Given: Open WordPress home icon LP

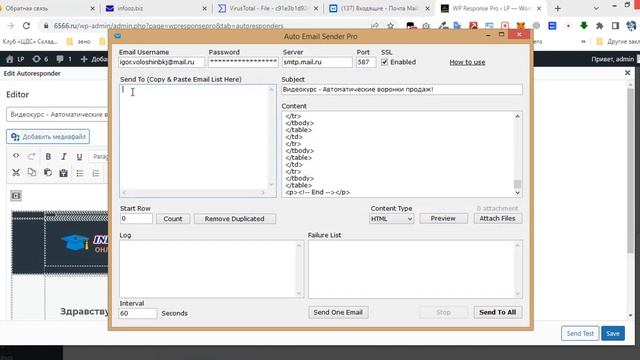Looking at the screenshot, I should [15, 59].
